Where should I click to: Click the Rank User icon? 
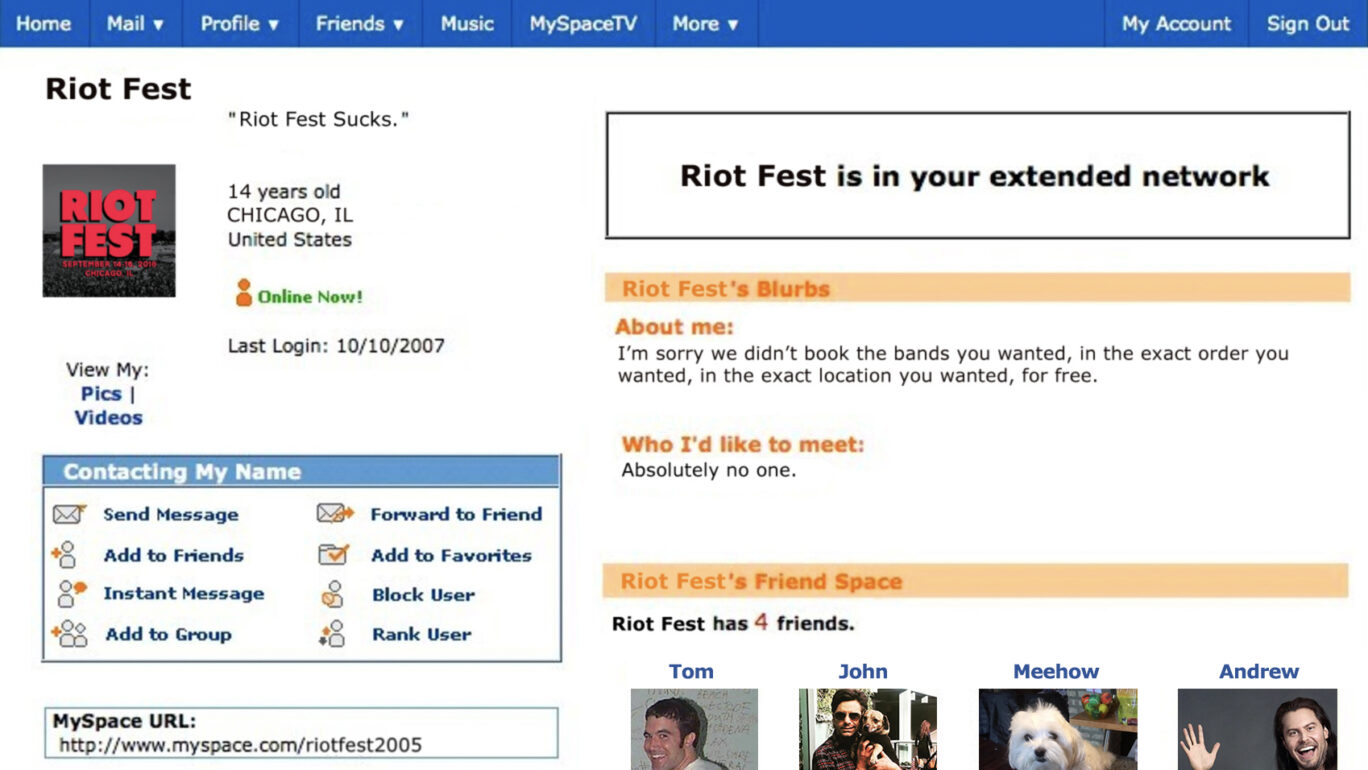pos(334,634)
